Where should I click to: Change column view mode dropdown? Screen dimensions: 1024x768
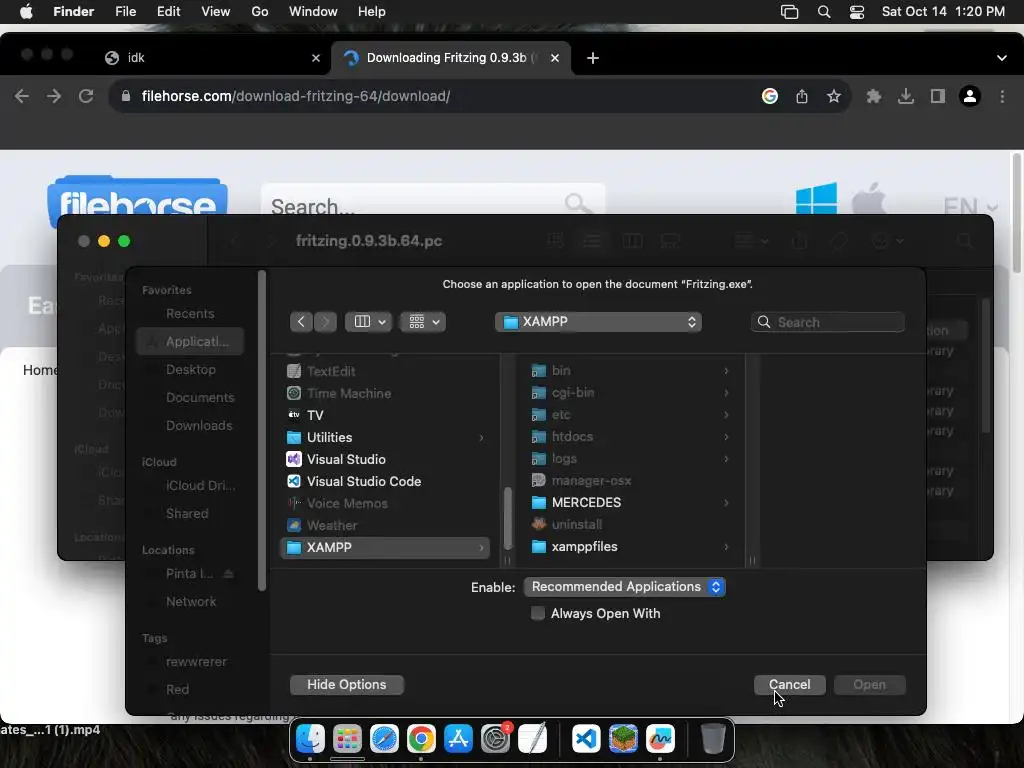[x=368, y=321]
